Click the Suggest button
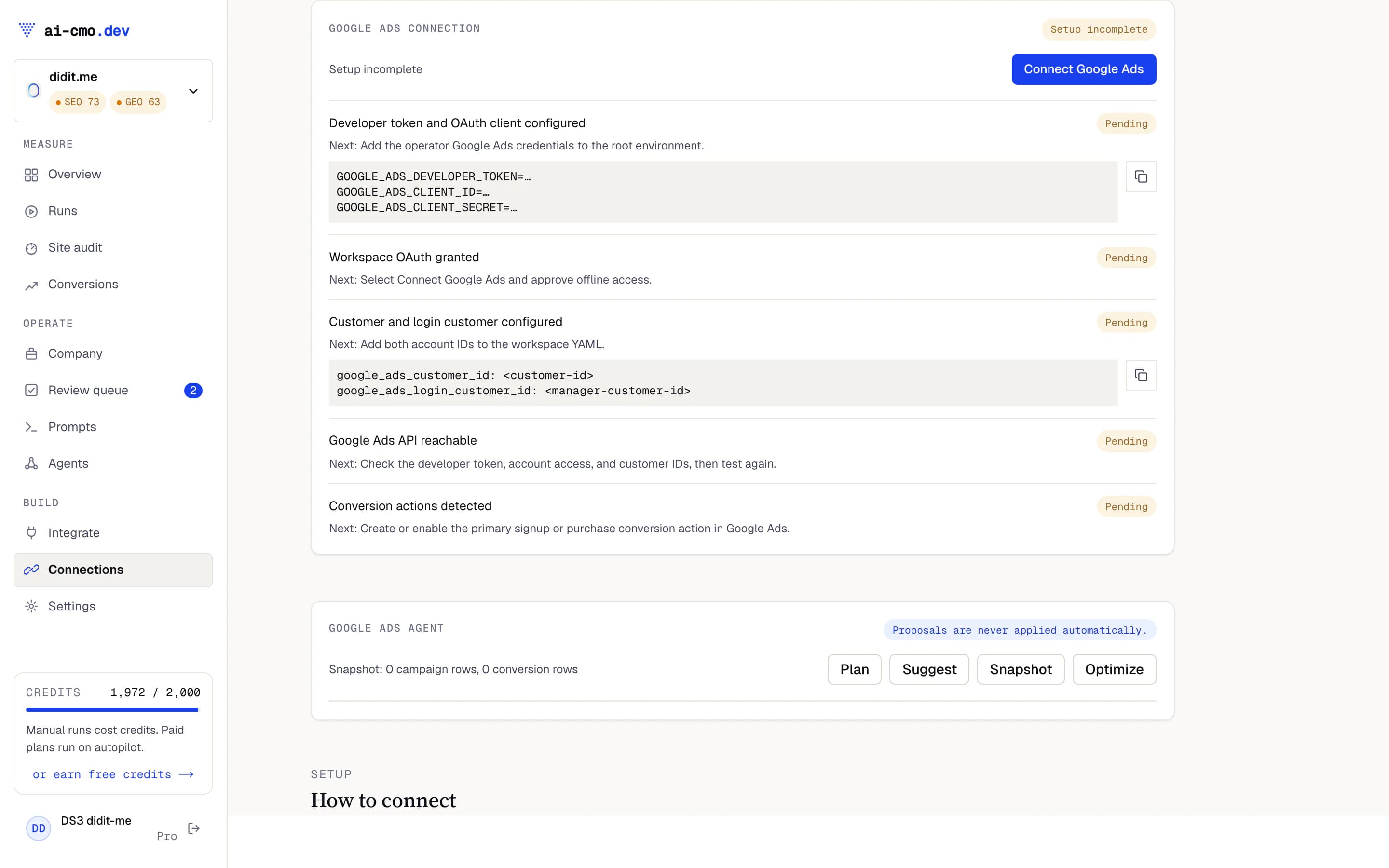Screen dimensions: 1389x868 (x=929, y=669)
